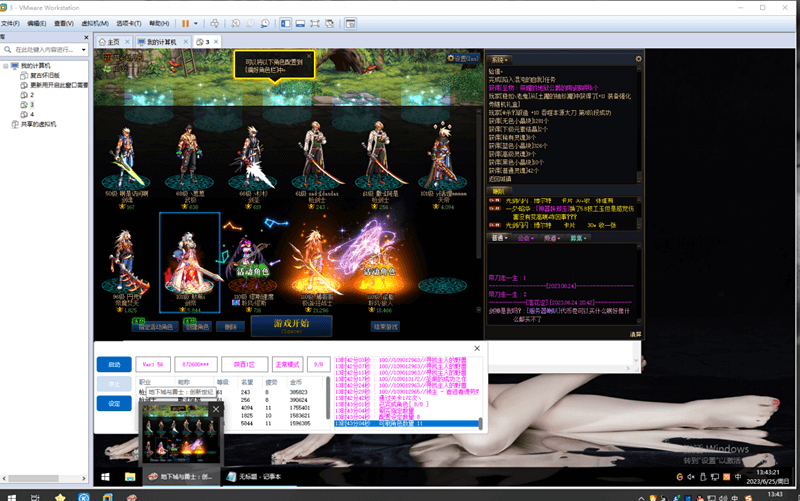Screen dimensions: 800x501
Task: Select the flaming character with 21,296 fame
Action: point(316,268)
